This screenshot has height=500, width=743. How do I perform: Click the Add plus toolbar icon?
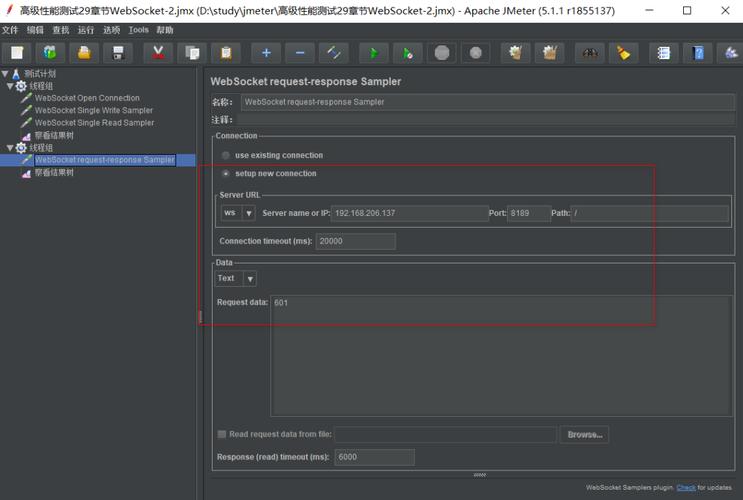[x=265, y=53]
